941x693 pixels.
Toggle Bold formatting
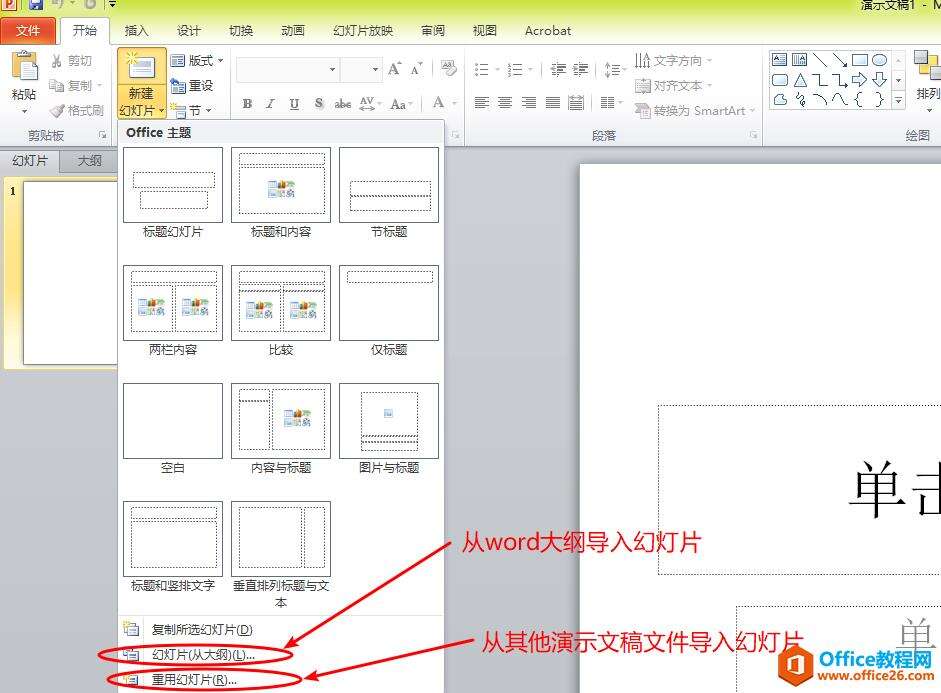(x=247, y=104)
